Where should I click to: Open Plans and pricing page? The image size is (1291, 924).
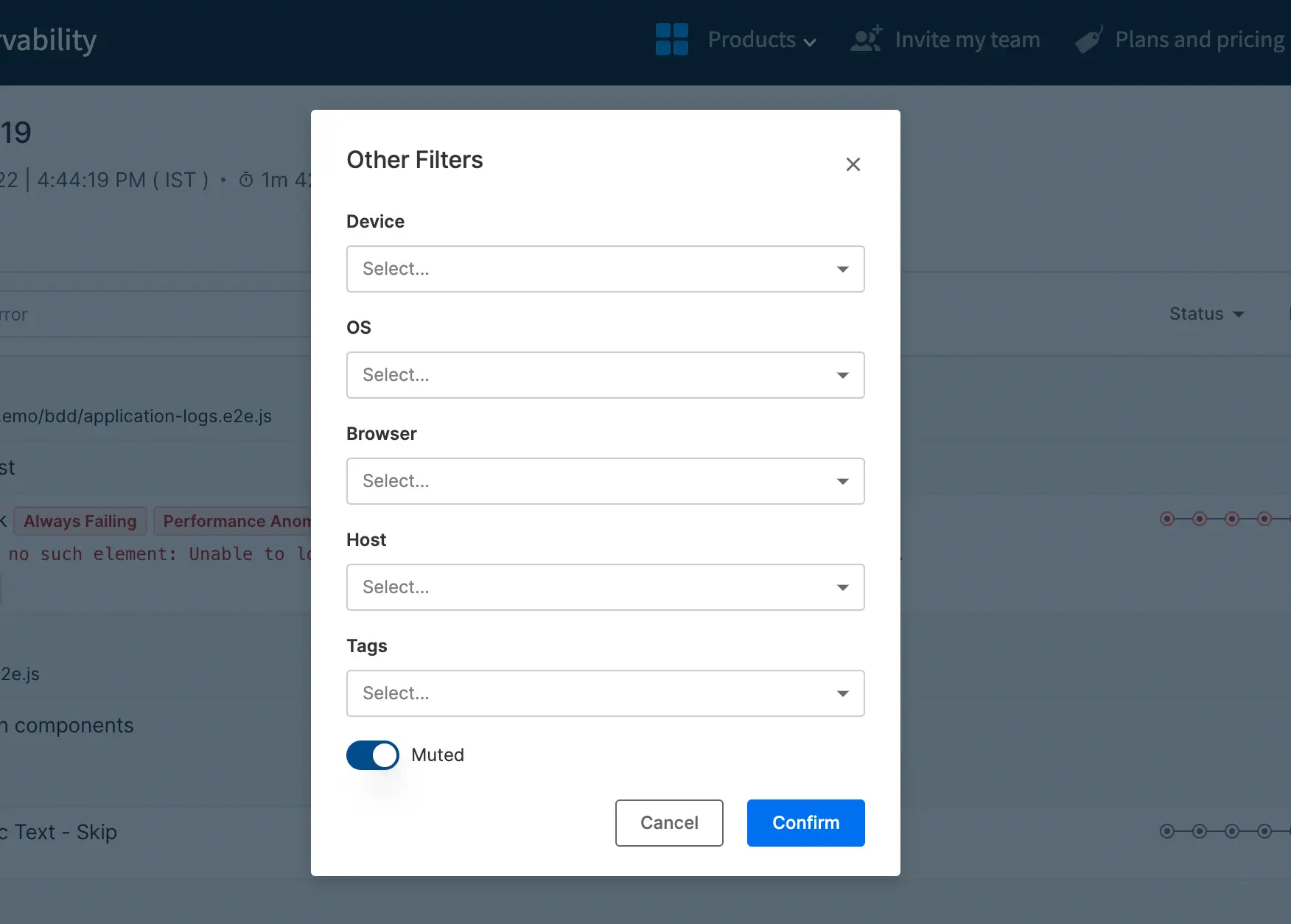coord(1199,40)
